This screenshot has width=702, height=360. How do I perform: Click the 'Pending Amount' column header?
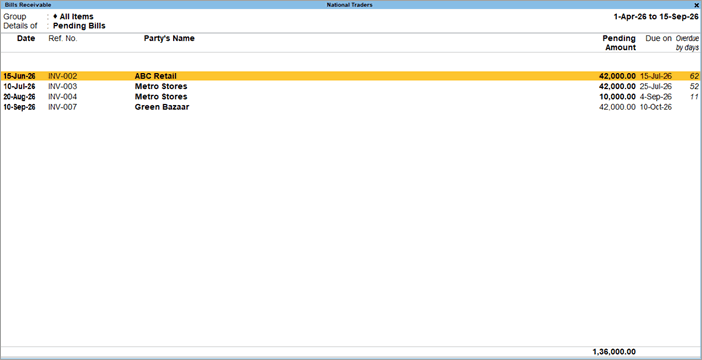[620, 43]
